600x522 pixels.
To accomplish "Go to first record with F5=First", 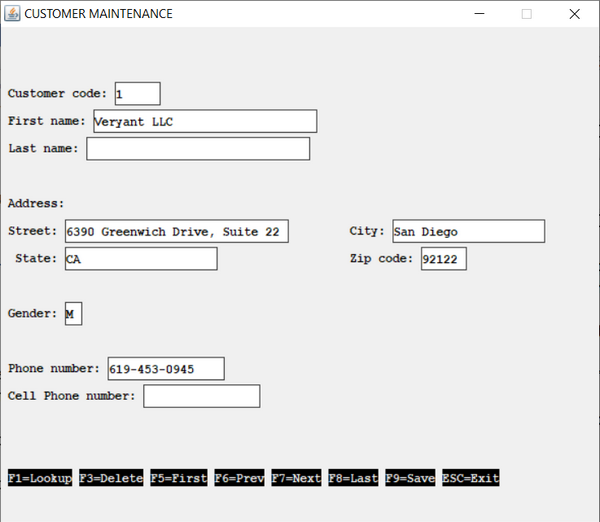I will tap(178, 479).
